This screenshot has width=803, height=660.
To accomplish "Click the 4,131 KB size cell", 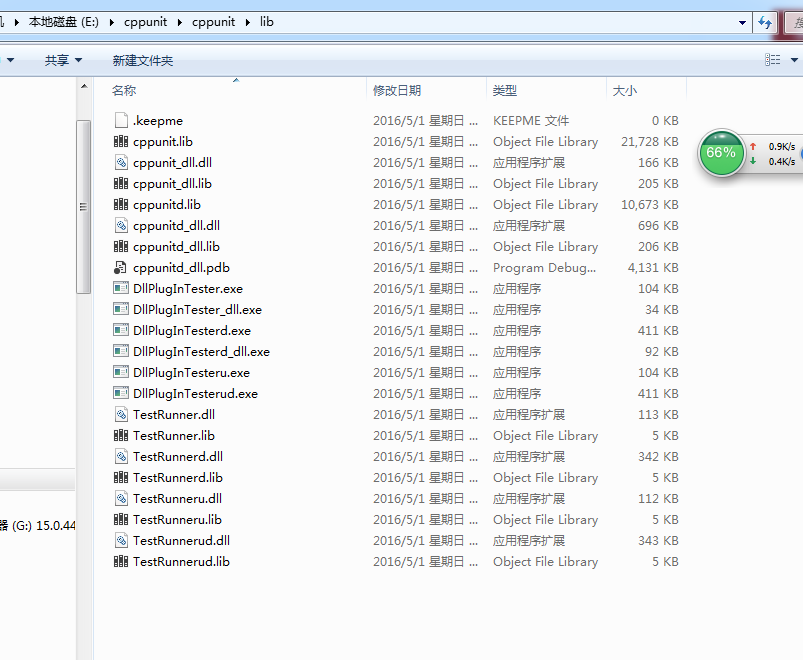I will [x=653, y=267].
